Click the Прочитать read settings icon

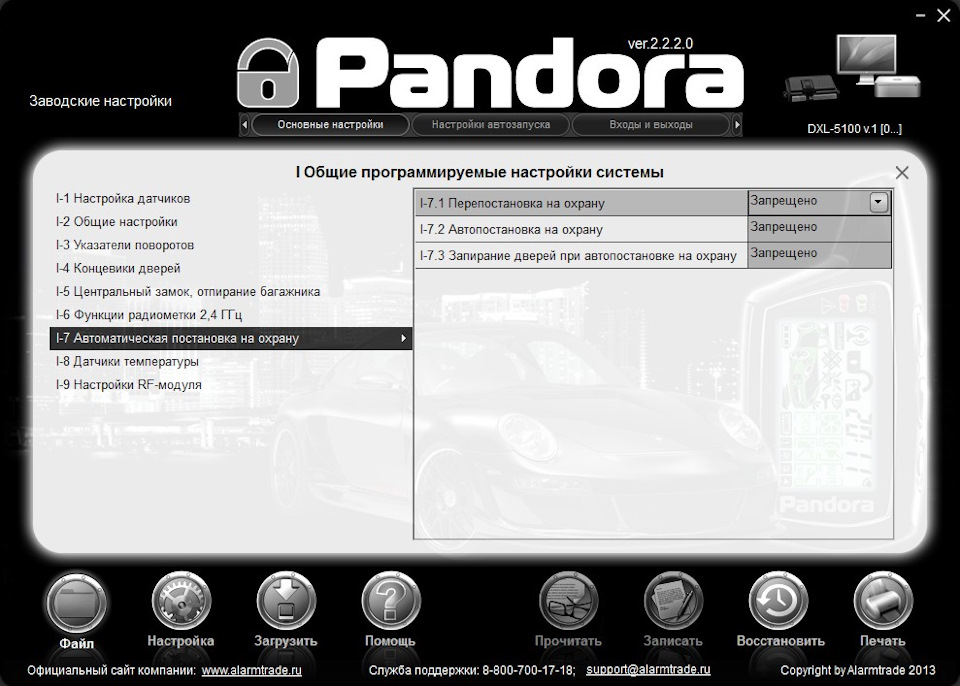tap(568, 602)
